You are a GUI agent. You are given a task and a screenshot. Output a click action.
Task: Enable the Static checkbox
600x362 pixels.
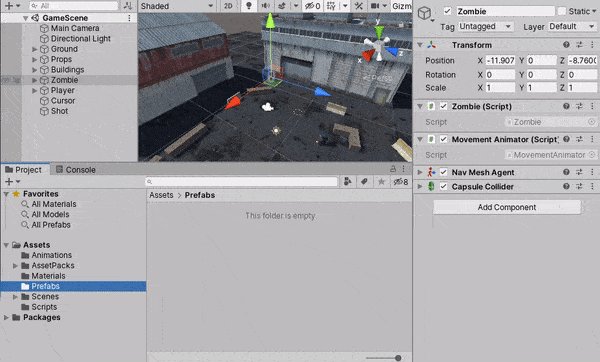(562, 11)
